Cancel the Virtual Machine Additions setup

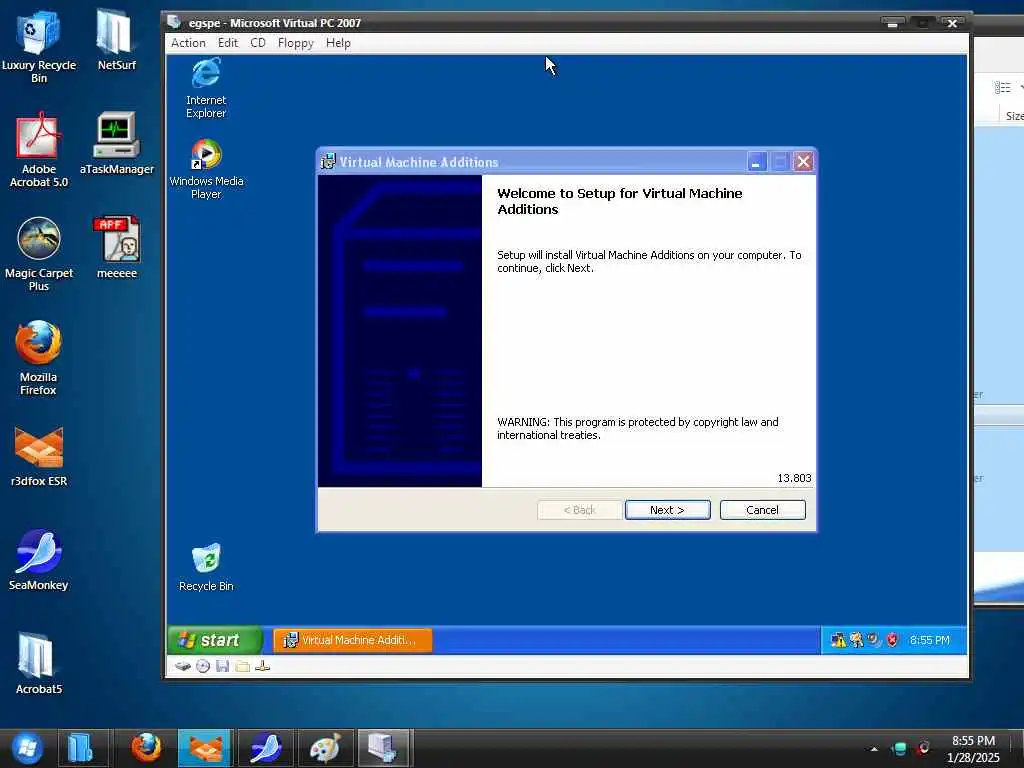762,510
